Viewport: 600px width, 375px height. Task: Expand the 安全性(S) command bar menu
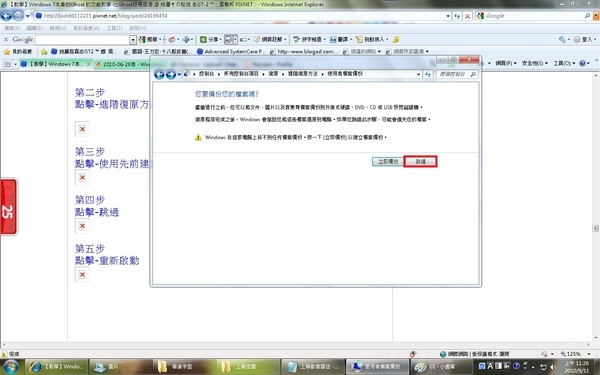click(x=535, y=63)
